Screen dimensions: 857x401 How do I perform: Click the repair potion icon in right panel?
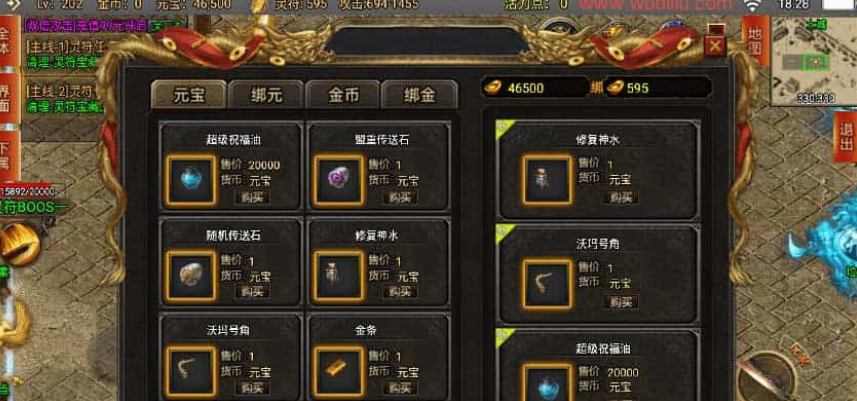pyautogui.click(x=547, y=180)
